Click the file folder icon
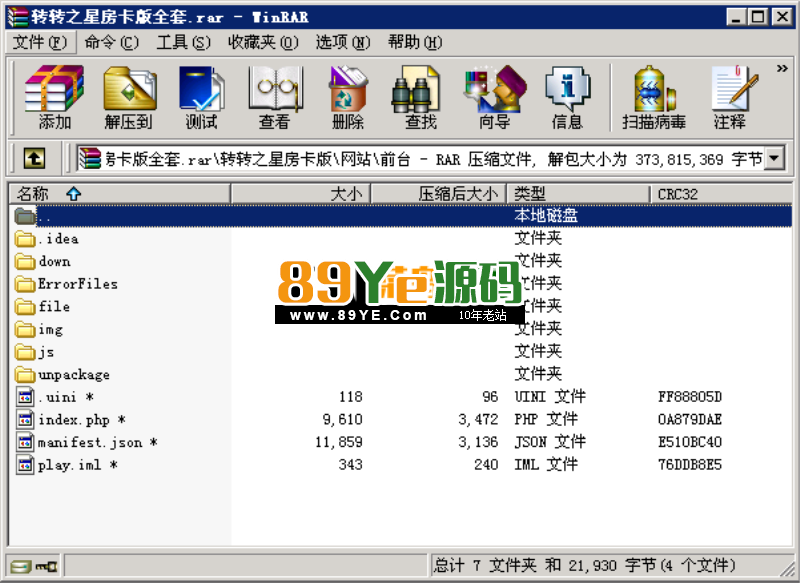Viewport: 800px width, 583px height. click(25, 307)
